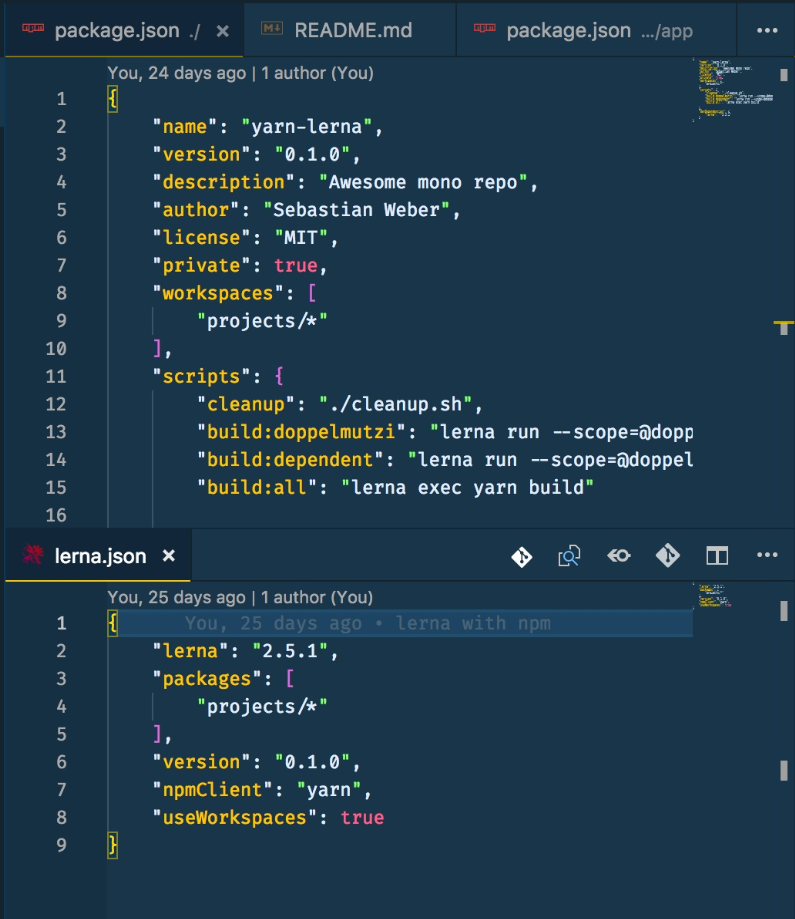Open the package.json .../app tab
This screenshot has height=919, width=795.
tap(596, 30)
